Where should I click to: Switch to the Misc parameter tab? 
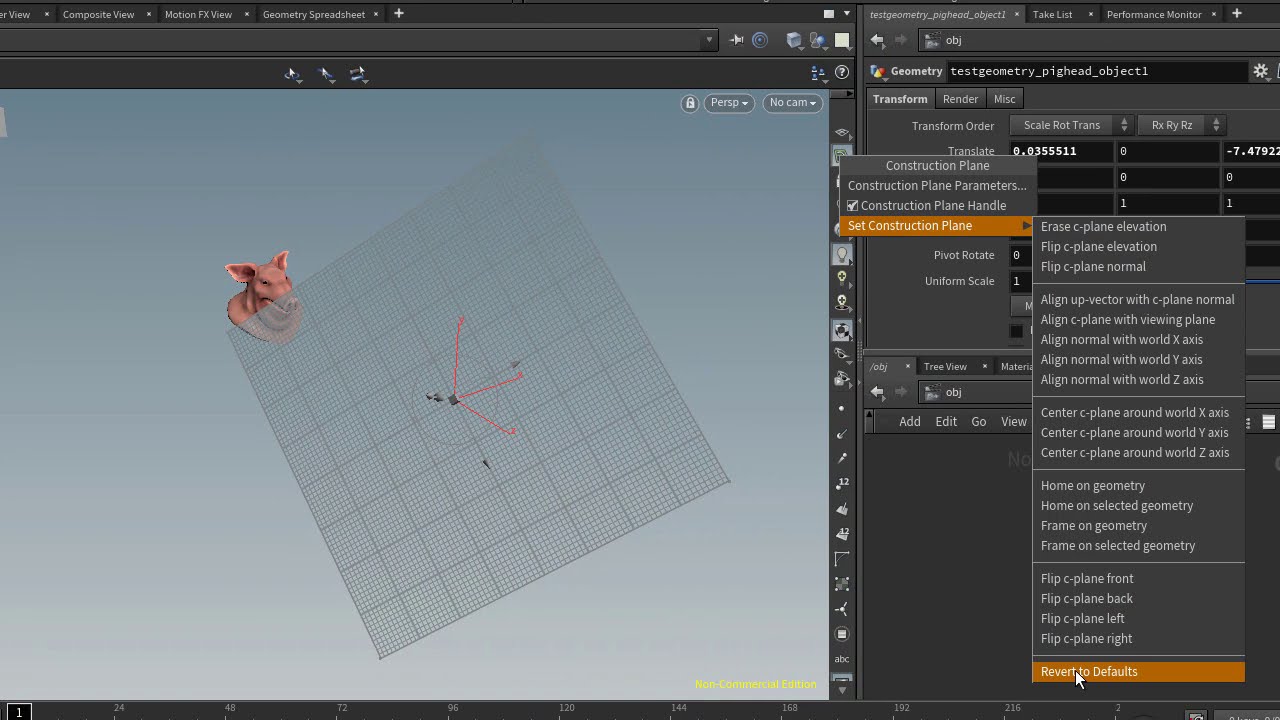tap(1004, 99)
